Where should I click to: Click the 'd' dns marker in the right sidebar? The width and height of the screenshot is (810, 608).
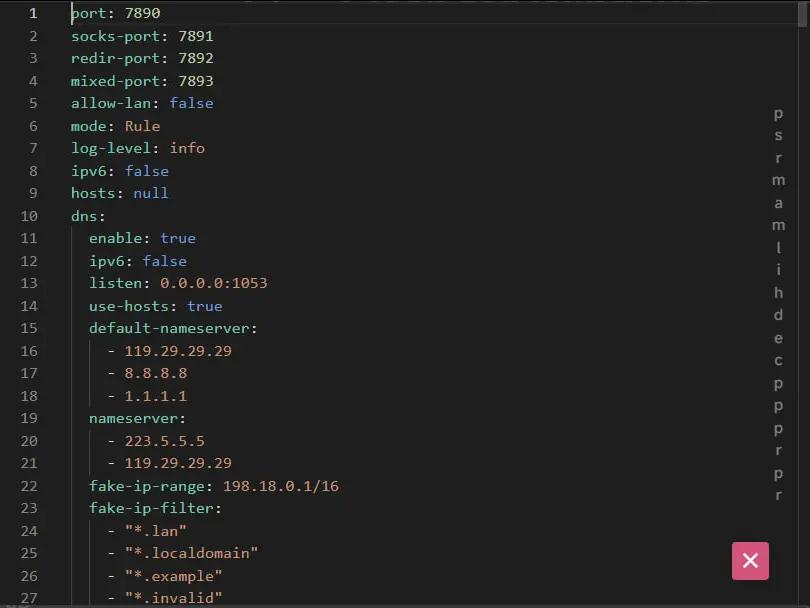pyautogui.click(x=778, y=316)
